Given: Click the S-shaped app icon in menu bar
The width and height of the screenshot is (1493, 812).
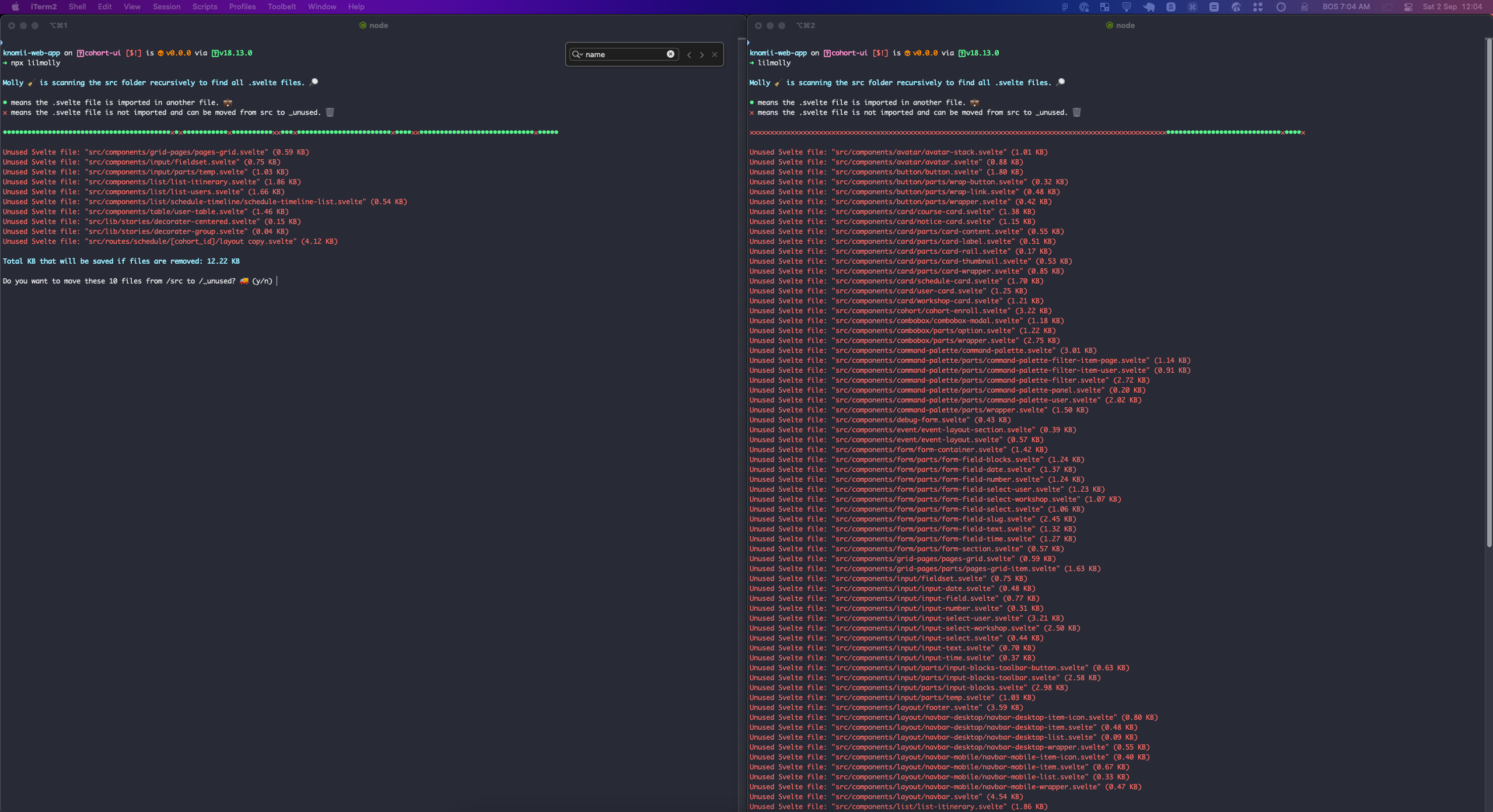Looking at the screenshot, I should pyautogui.click(x=1171, y=7).
